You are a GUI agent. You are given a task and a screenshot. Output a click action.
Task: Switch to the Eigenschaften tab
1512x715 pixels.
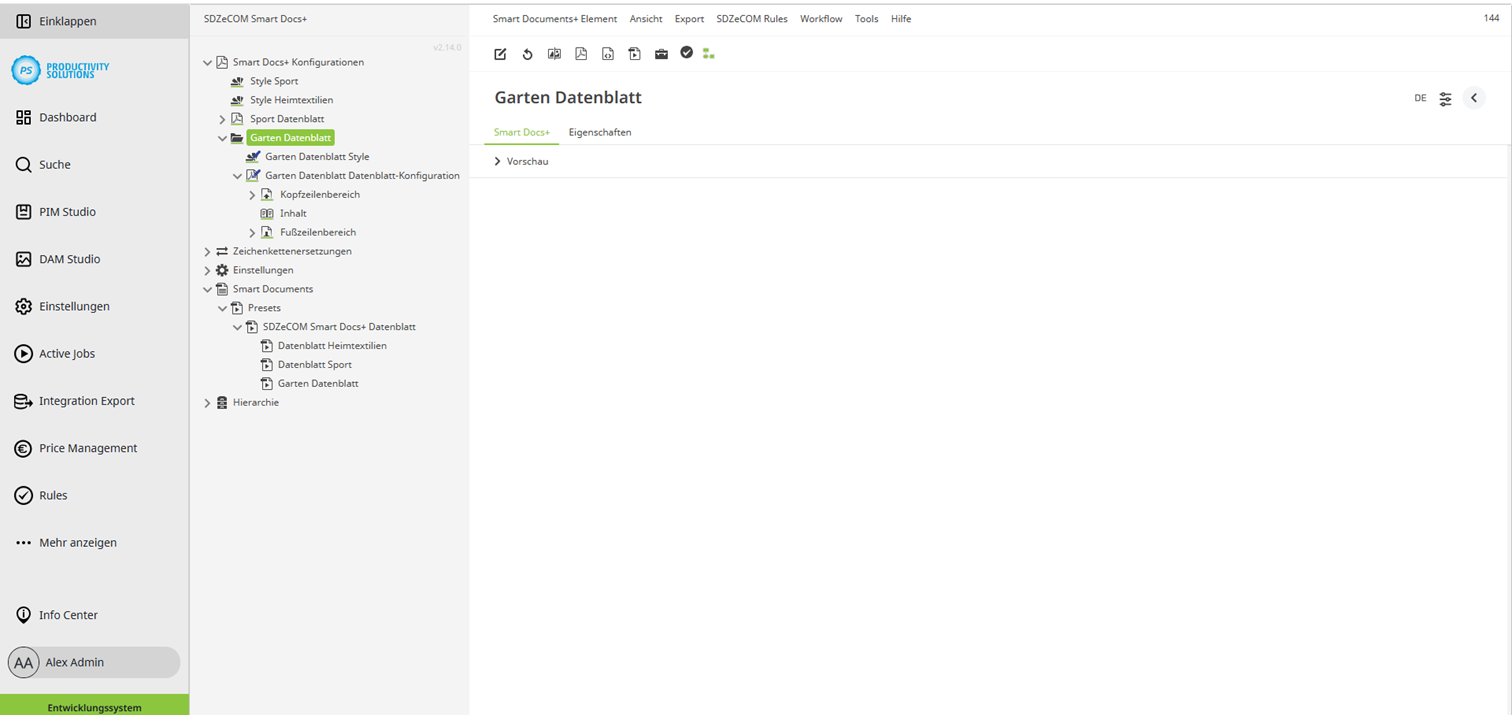(600, 132)
